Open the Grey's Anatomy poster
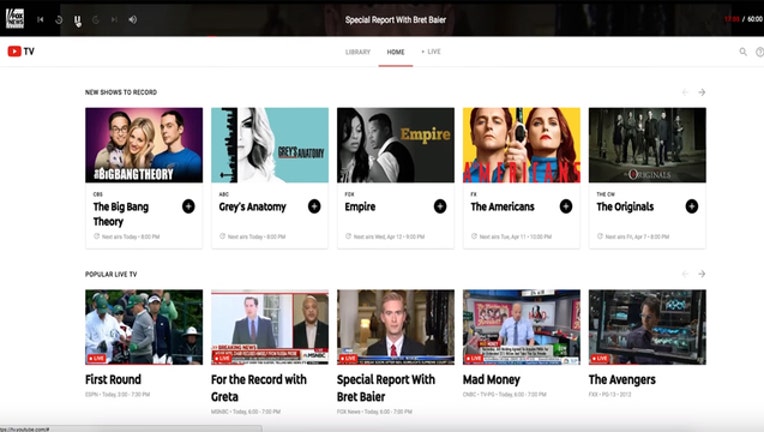The width and height of the screenshot is (764, 432). coord(269,145)
